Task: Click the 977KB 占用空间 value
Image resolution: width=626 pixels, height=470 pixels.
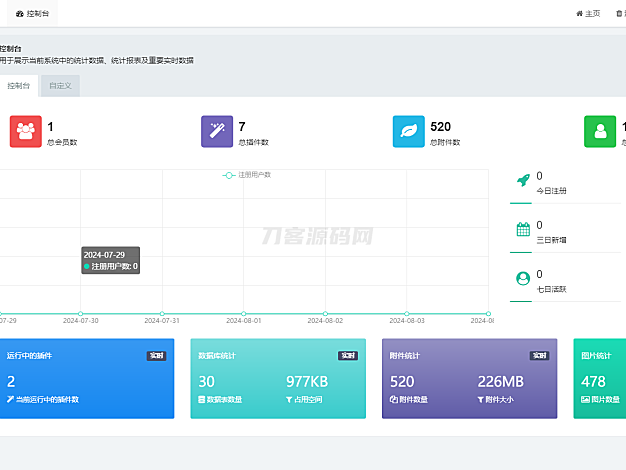Action: (307, 381)
